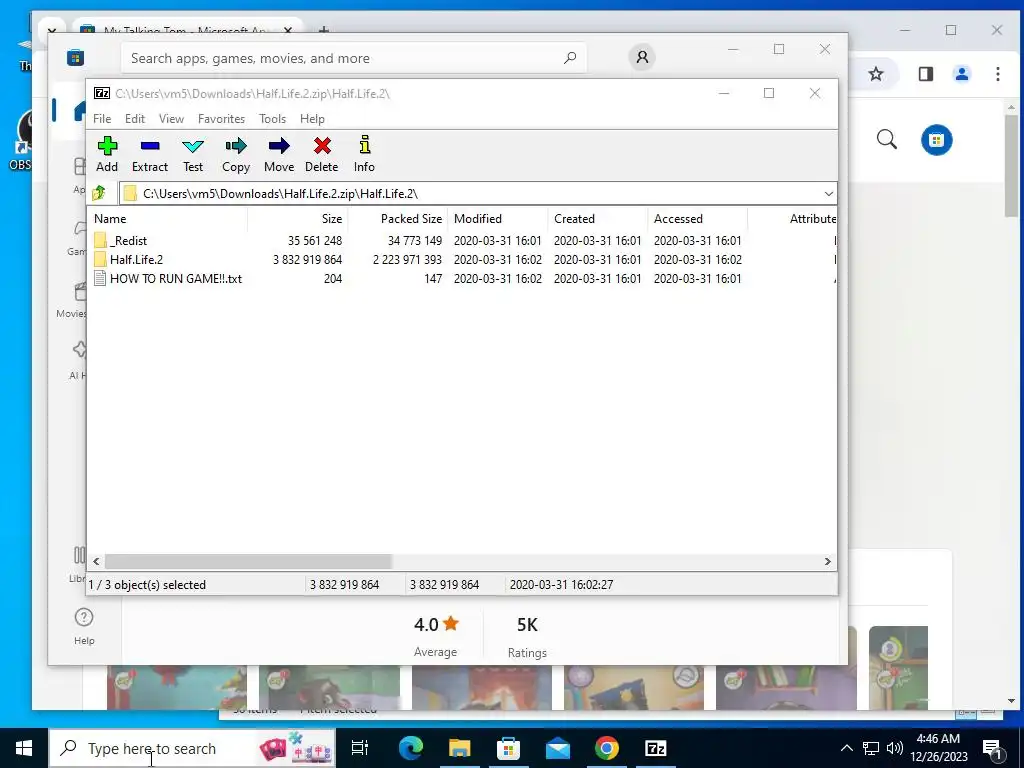The height and width of the screenshot is (768, 1024).
Task: Open Help in Microsoft Store sidebar
Action: [84, 626]
